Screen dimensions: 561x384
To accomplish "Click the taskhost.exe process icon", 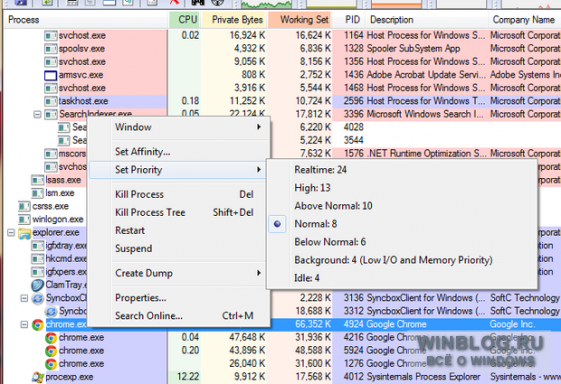I will pos(50,101).
